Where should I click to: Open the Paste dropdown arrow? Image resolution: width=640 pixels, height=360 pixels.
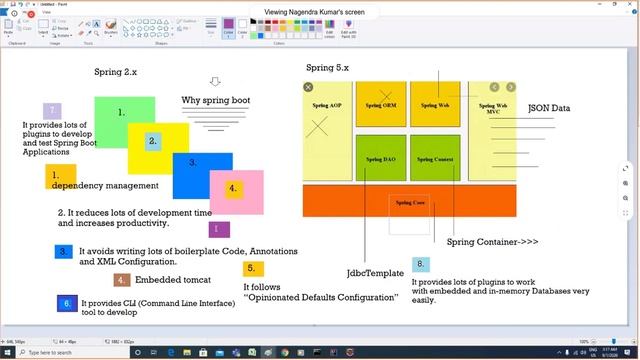[x=8, y=36]
